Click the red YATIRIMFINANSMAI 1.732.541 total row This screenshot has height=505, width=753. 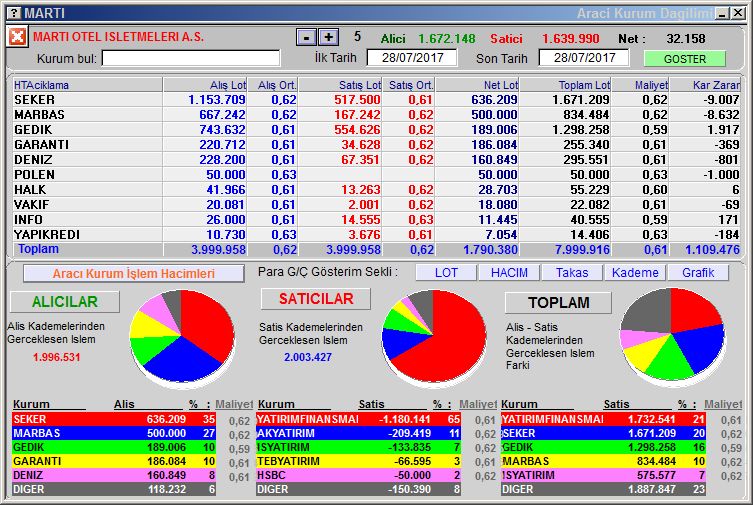pyautogui.click(x=603, y=419)
